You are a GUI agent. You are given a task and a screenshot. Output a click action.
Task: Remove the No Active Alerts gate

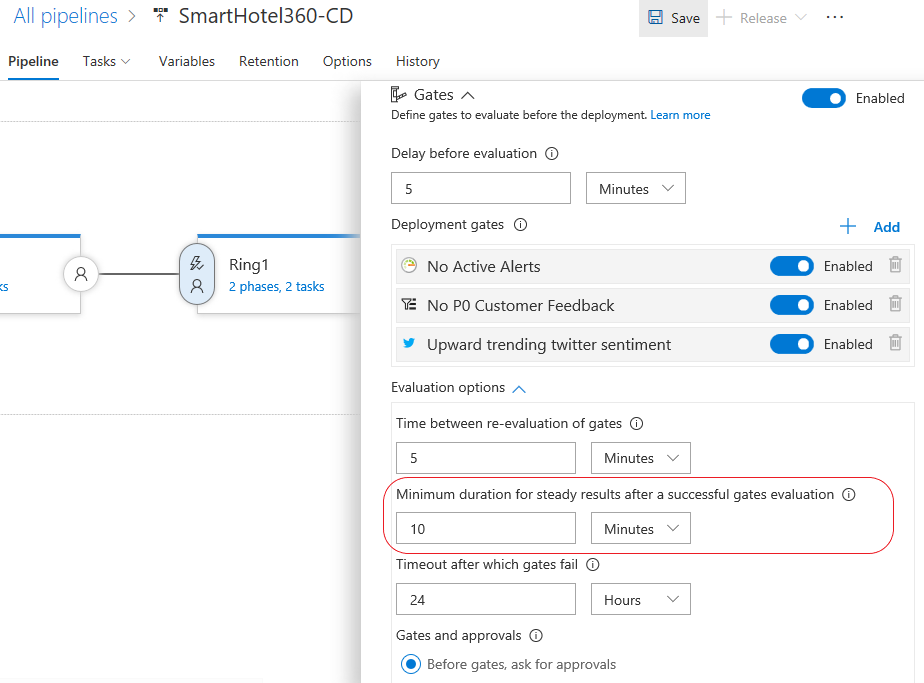point(895,266)
